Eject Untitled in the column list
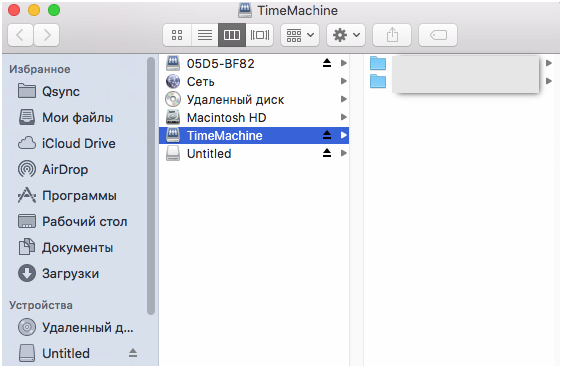The width and height of the screenshot is (562, 368). [x=327, y=153]
